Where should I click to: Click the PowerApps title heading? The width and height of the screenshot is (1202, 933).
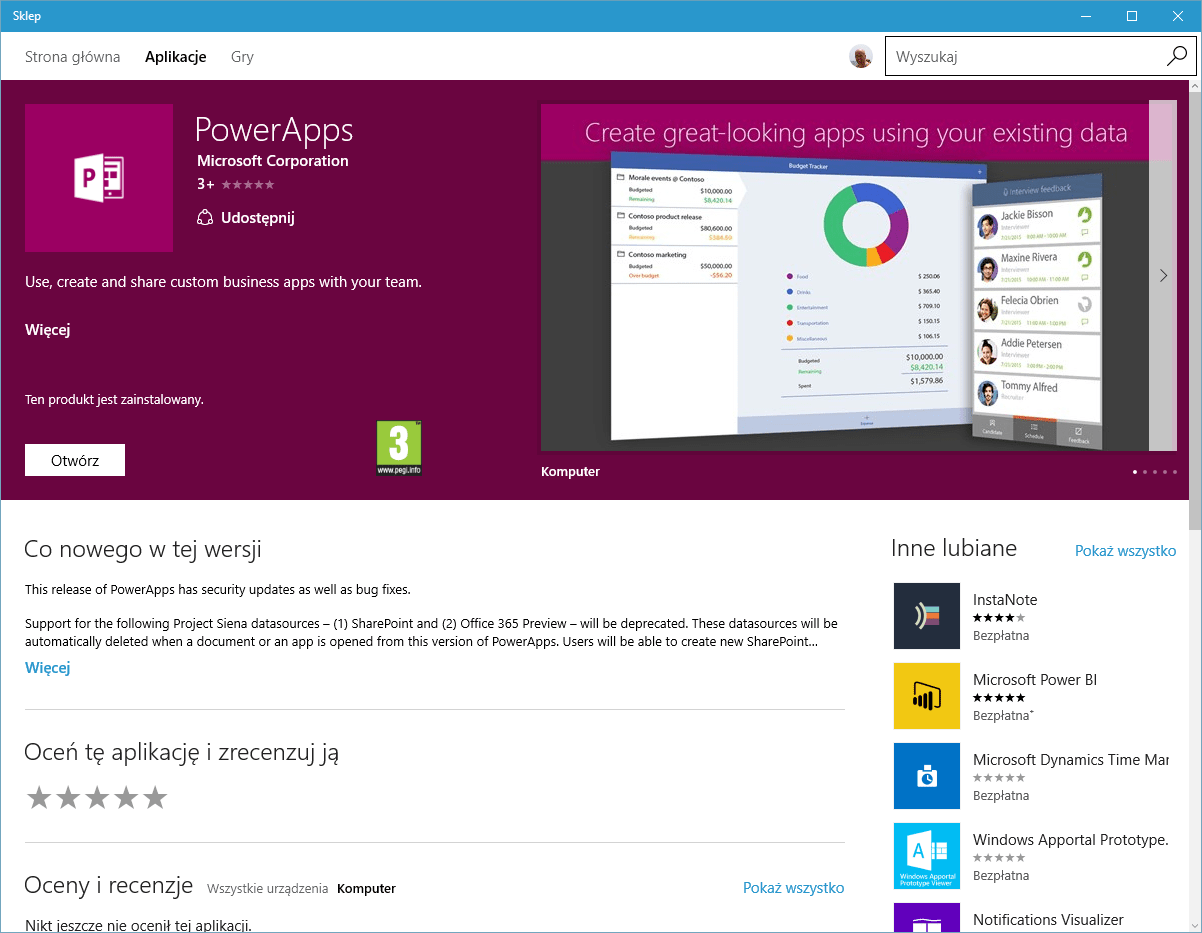click(x=274, y=130)
